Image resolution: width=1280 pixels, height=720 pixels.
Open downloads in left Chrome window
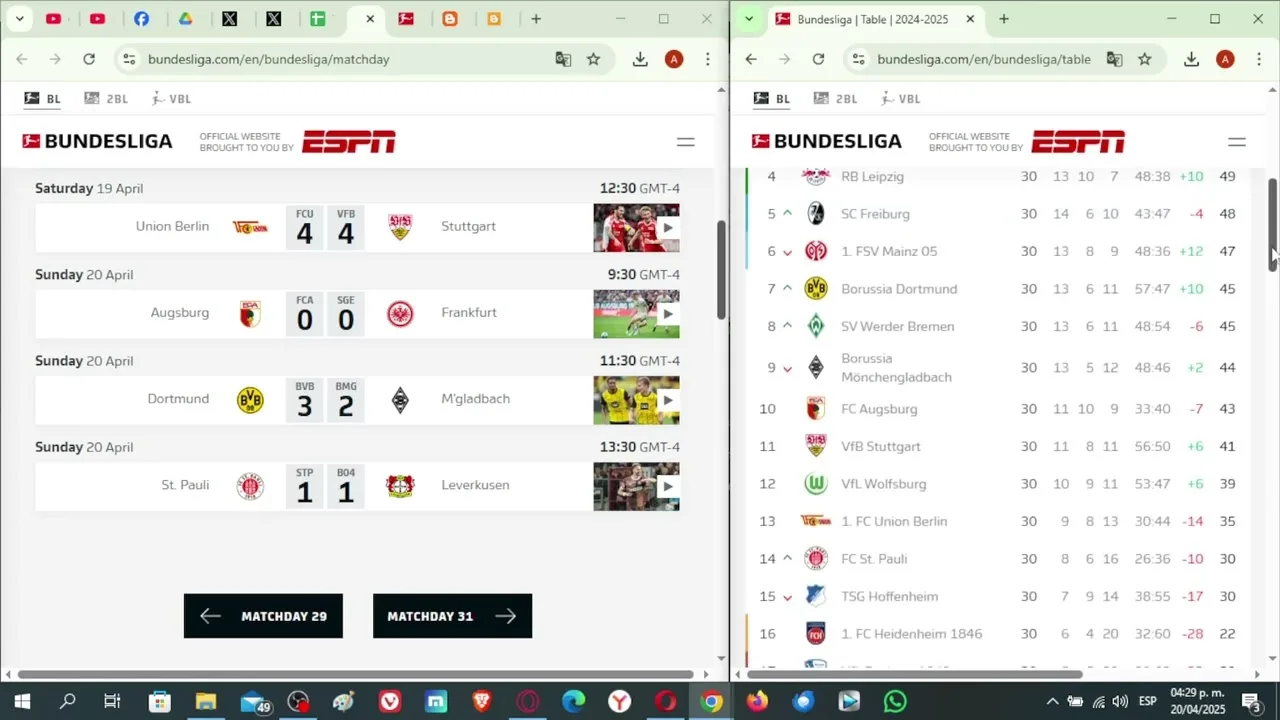tap(640, 59)
